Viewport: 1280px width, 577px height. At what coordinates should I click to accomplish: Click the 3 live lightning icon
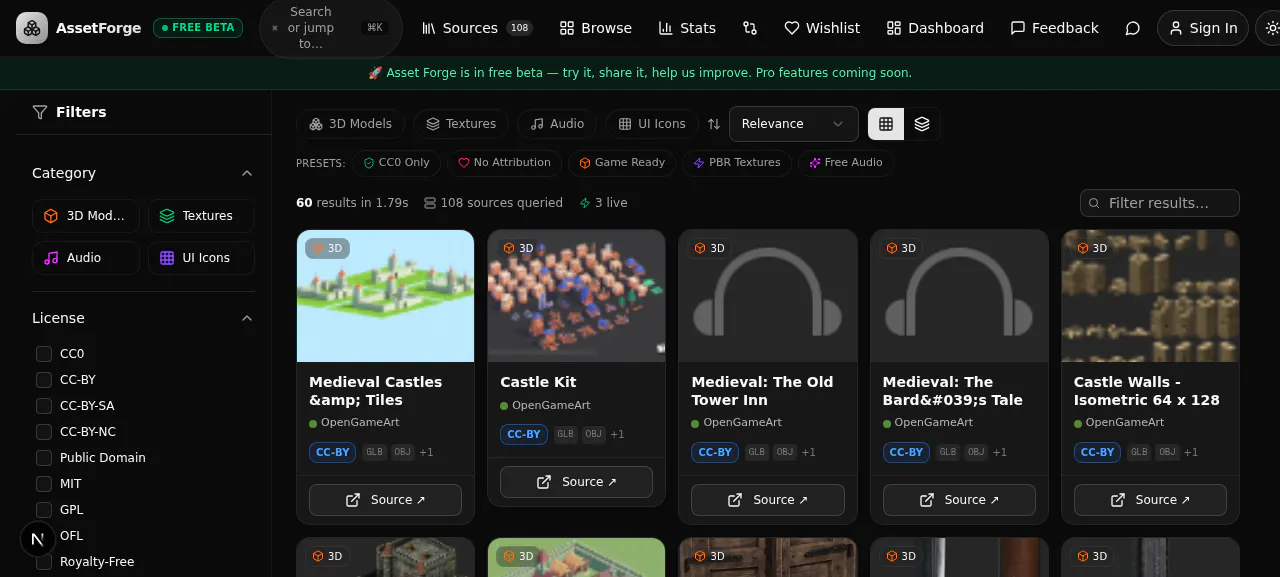click(585, 203)
